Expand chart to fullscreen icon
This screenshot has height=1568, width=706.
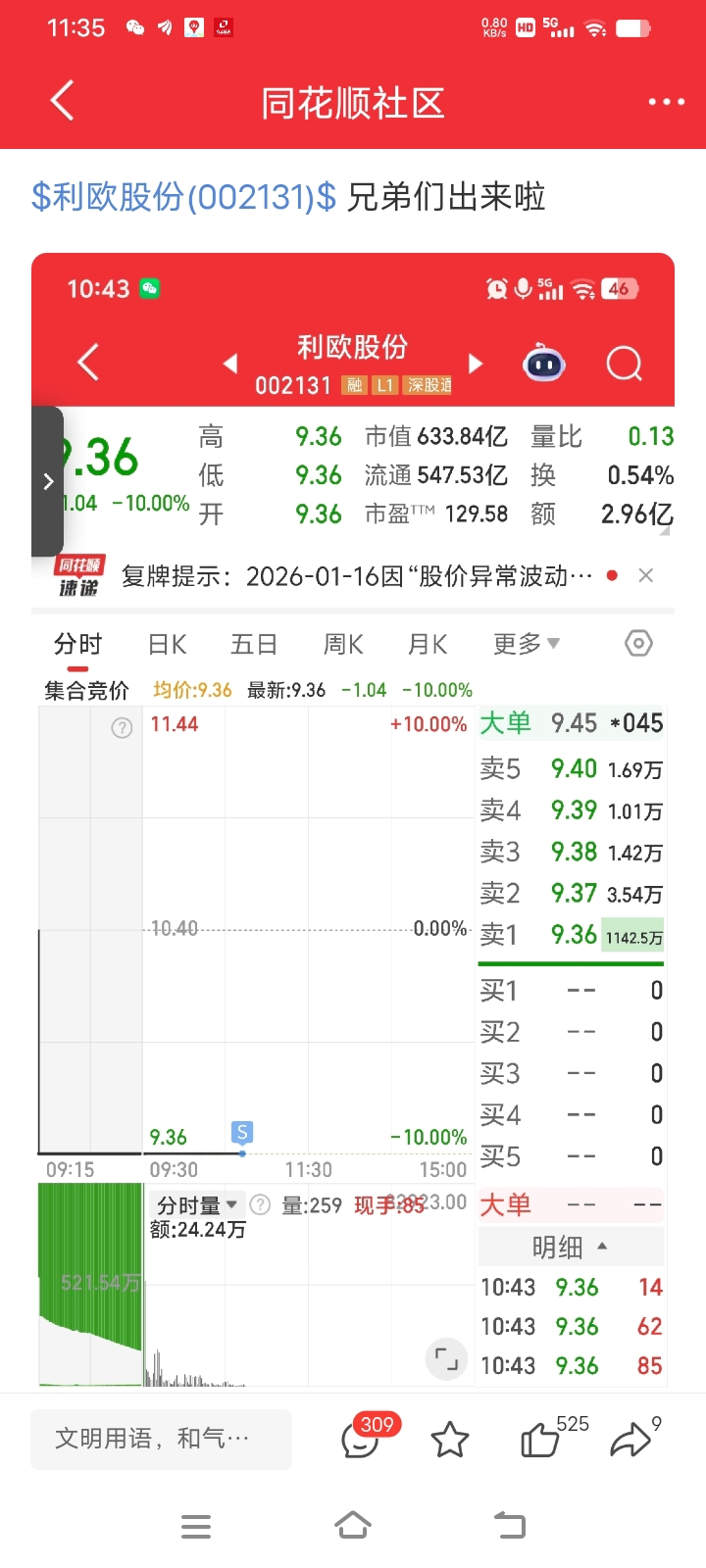coord(446,1358)
